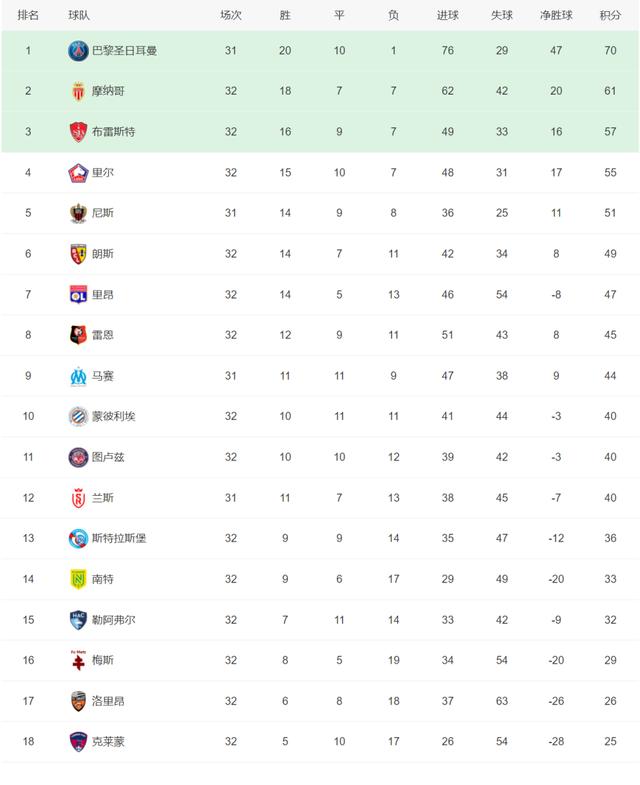Image resolution: width=640 pixels, height=785 pixels.
Task: Select team name 斯特拉斯堡
Action: 119,538
